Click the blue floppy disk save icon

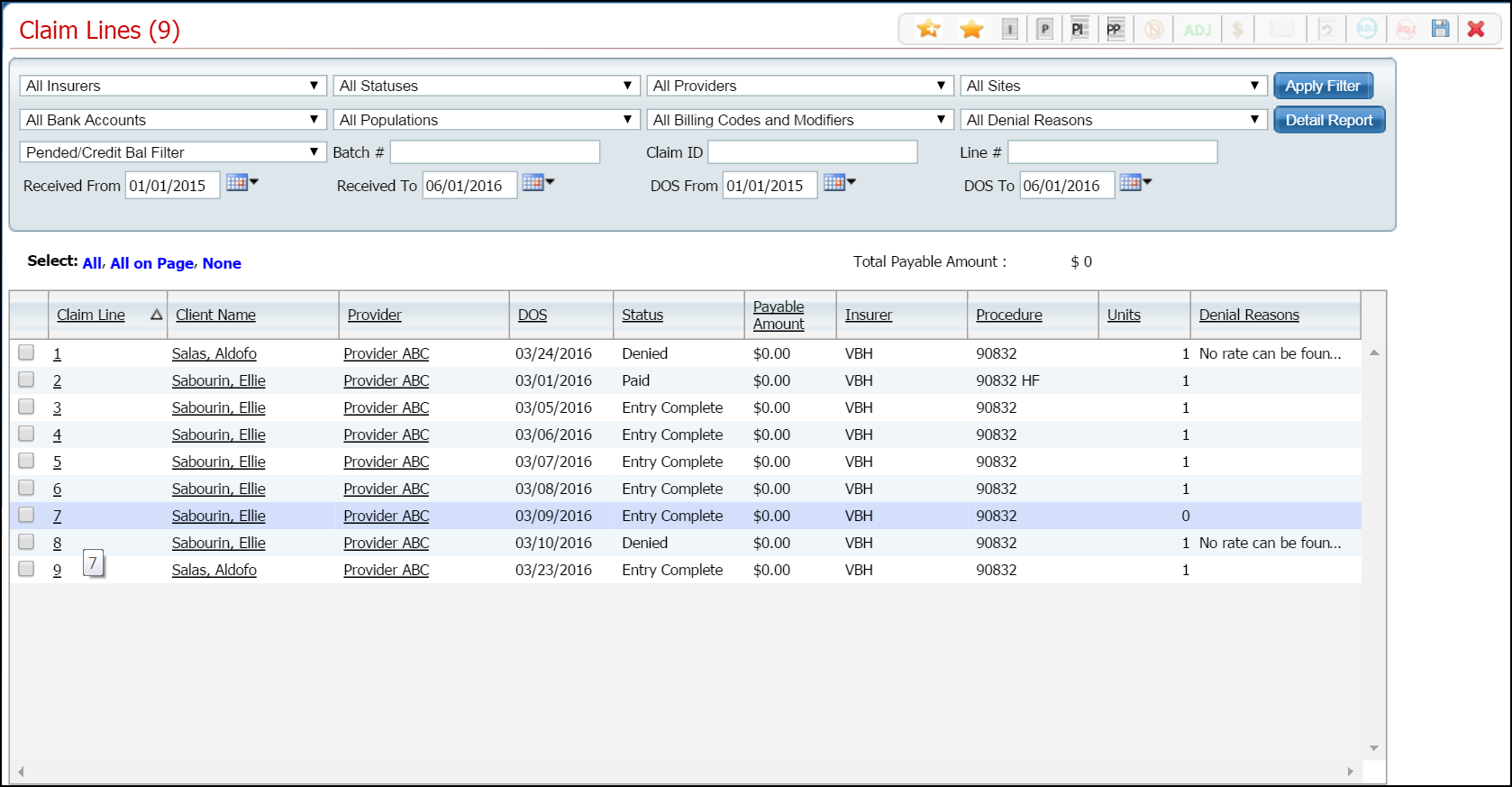[x=1440, y=30]
